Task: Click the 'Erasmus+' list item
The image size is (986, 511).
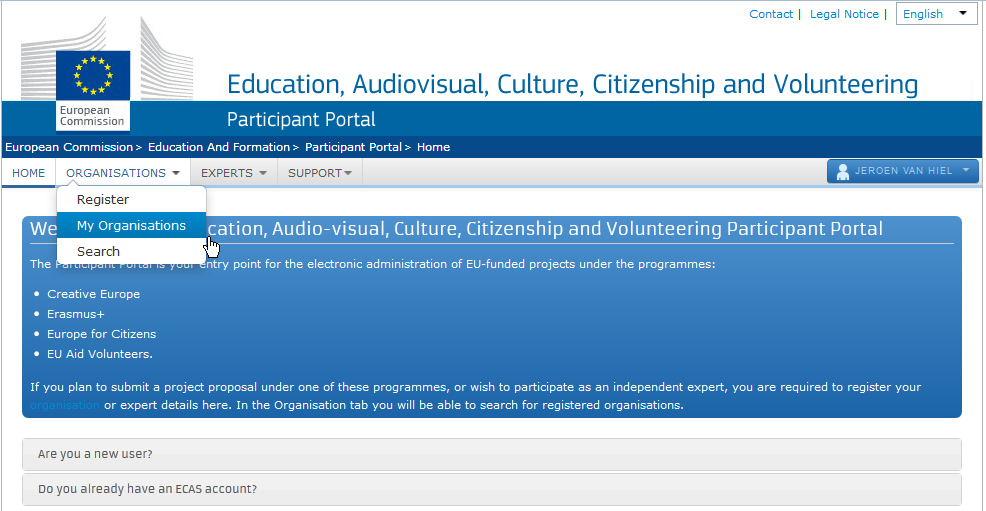Action: (x=75, y=314)
